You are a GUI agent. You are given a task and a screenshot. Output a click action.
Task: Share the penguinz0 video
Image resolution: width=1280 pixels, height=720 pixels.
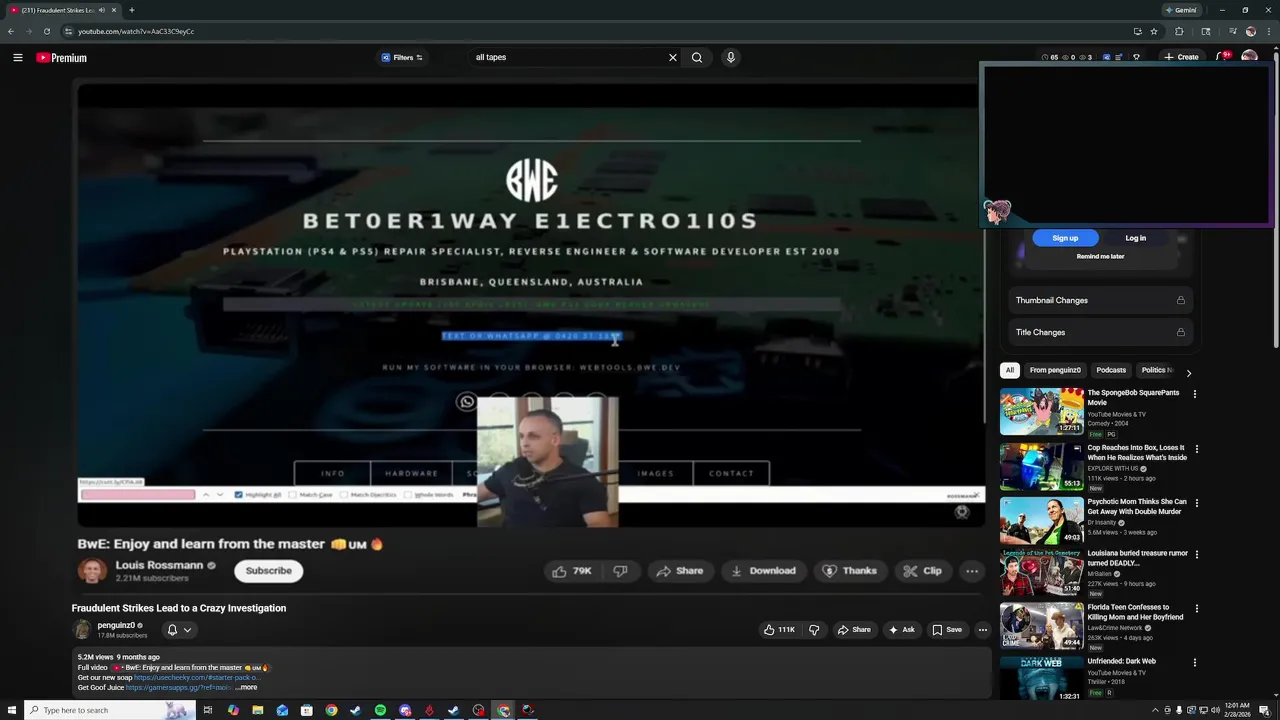(854, 630)
